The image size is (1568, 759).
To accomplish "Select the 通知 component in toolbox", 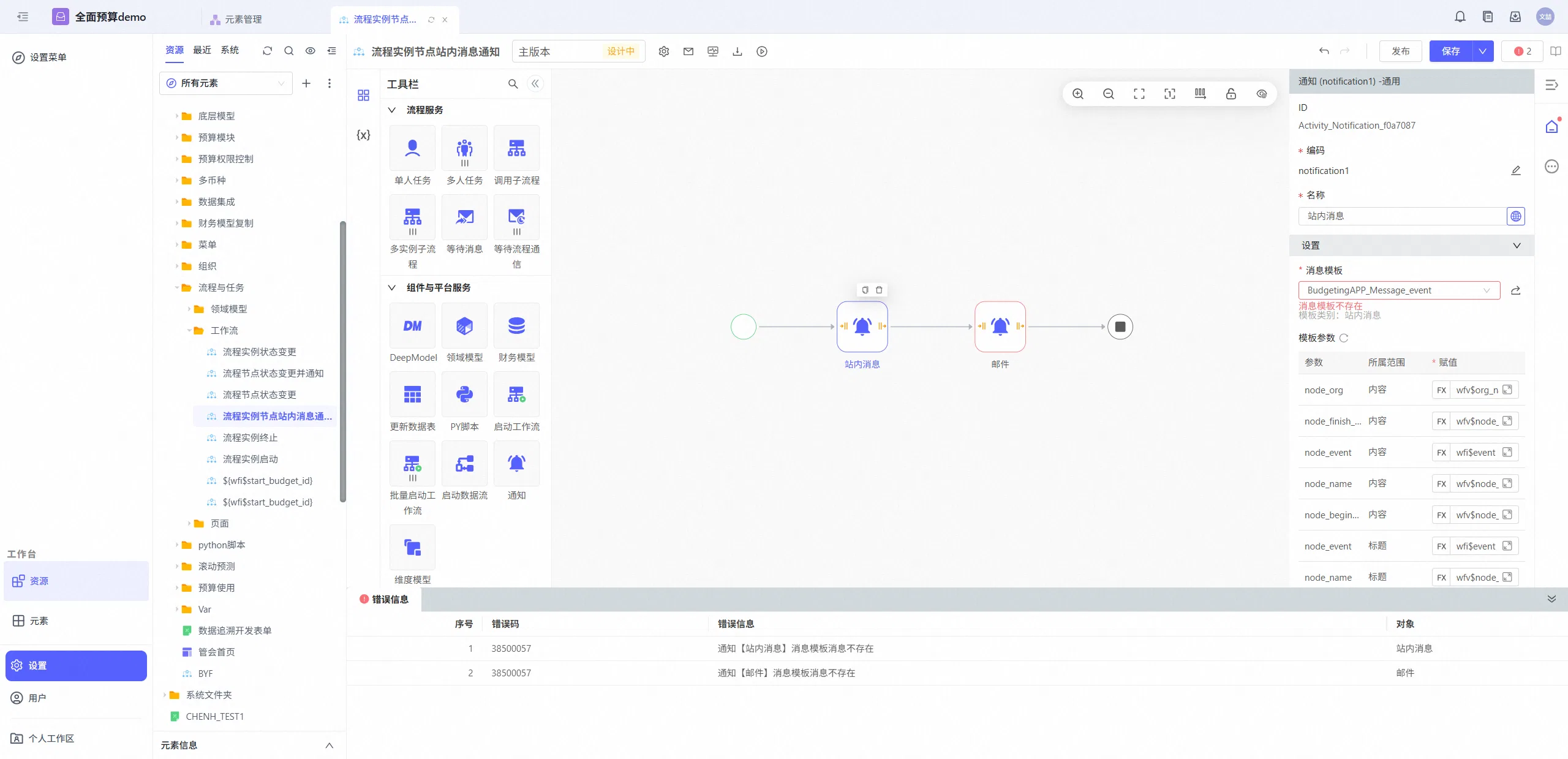I will pyautogui.click(x=516, y=463).
